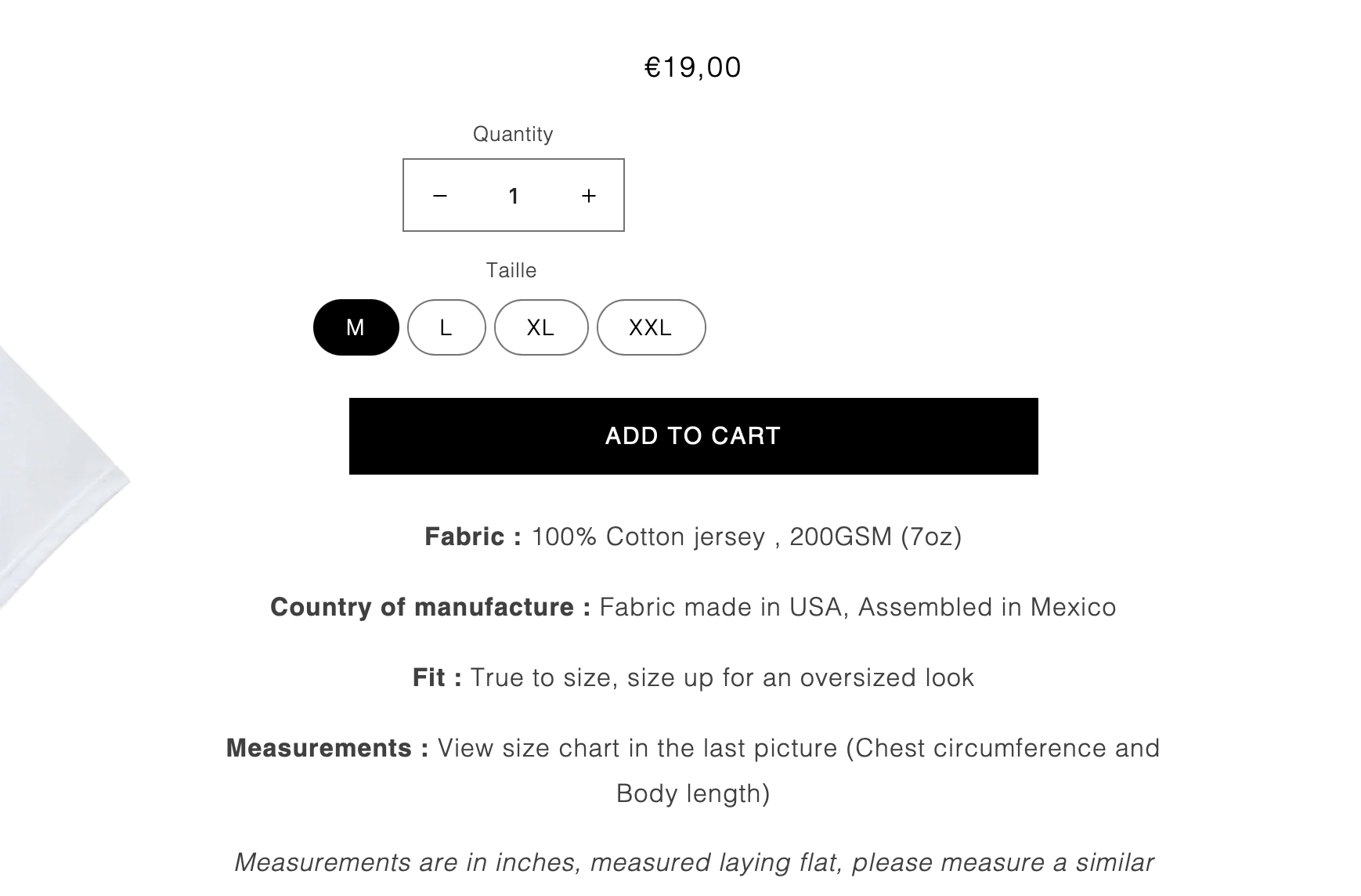Image resolution: width=1361 pixels, height=896 pixels.
Task: Click the Country of manufacture heading
Action: coord(430,607)
